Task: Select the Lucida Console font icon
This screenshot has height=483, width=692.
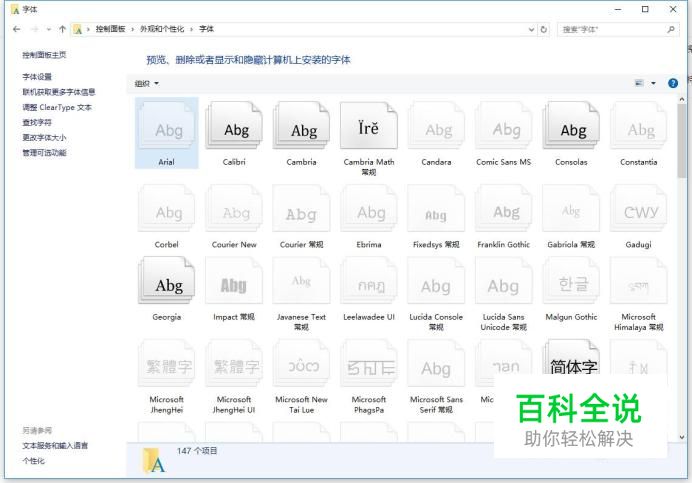Action: tap(436, 280)
